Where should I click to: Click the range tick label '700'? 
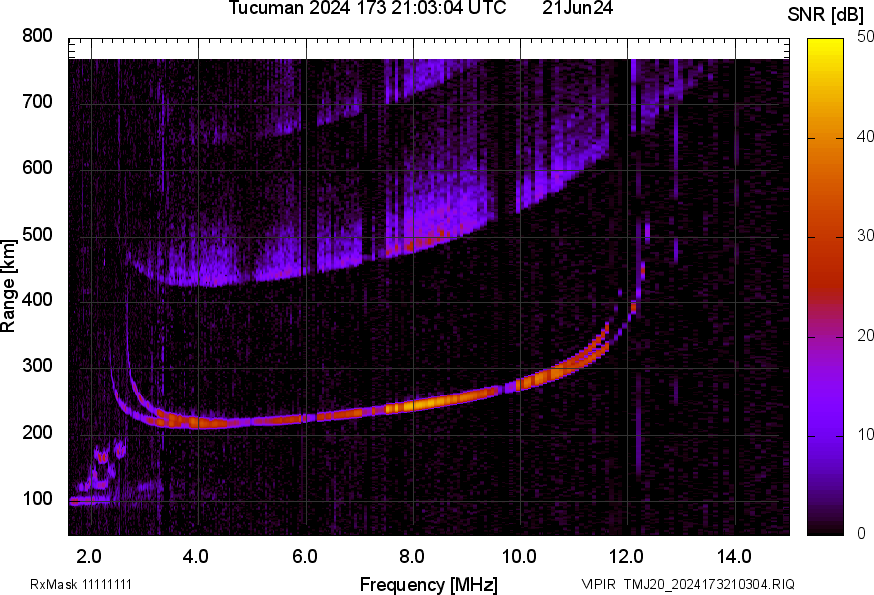coord(37,101)
